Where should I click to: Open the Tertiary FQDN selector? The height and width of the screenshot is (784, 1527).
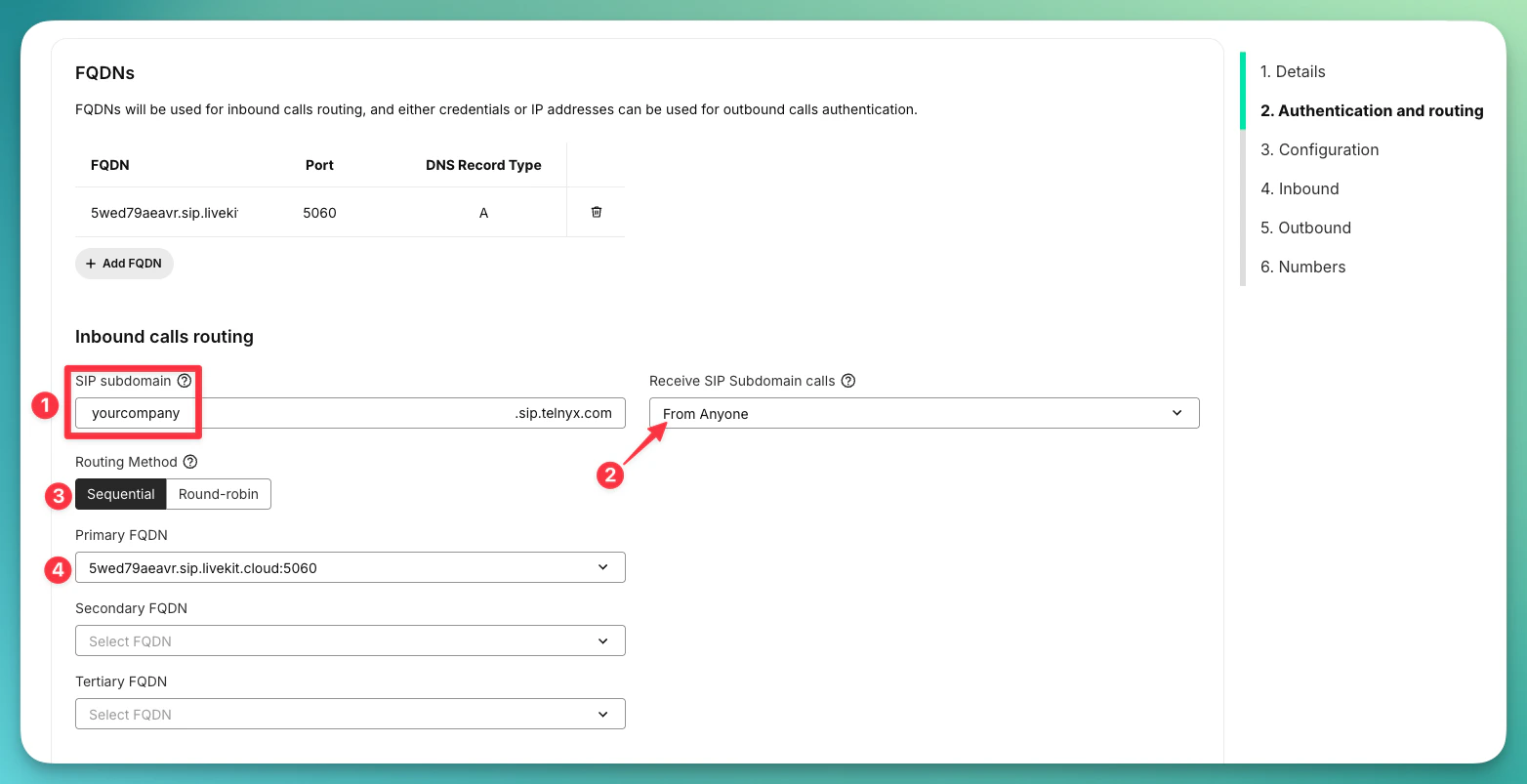click(x=350, y=713)
